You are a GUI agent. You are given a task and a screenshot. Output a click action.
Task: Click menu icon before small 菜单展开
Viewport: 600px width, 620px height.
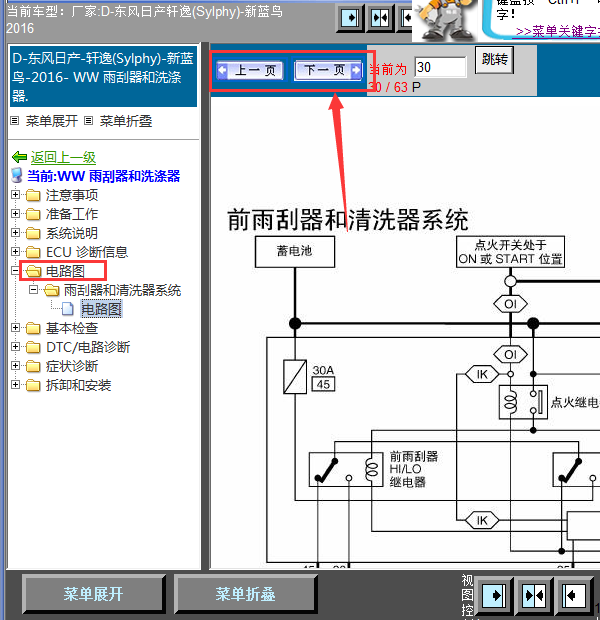(x=15, y=121)
